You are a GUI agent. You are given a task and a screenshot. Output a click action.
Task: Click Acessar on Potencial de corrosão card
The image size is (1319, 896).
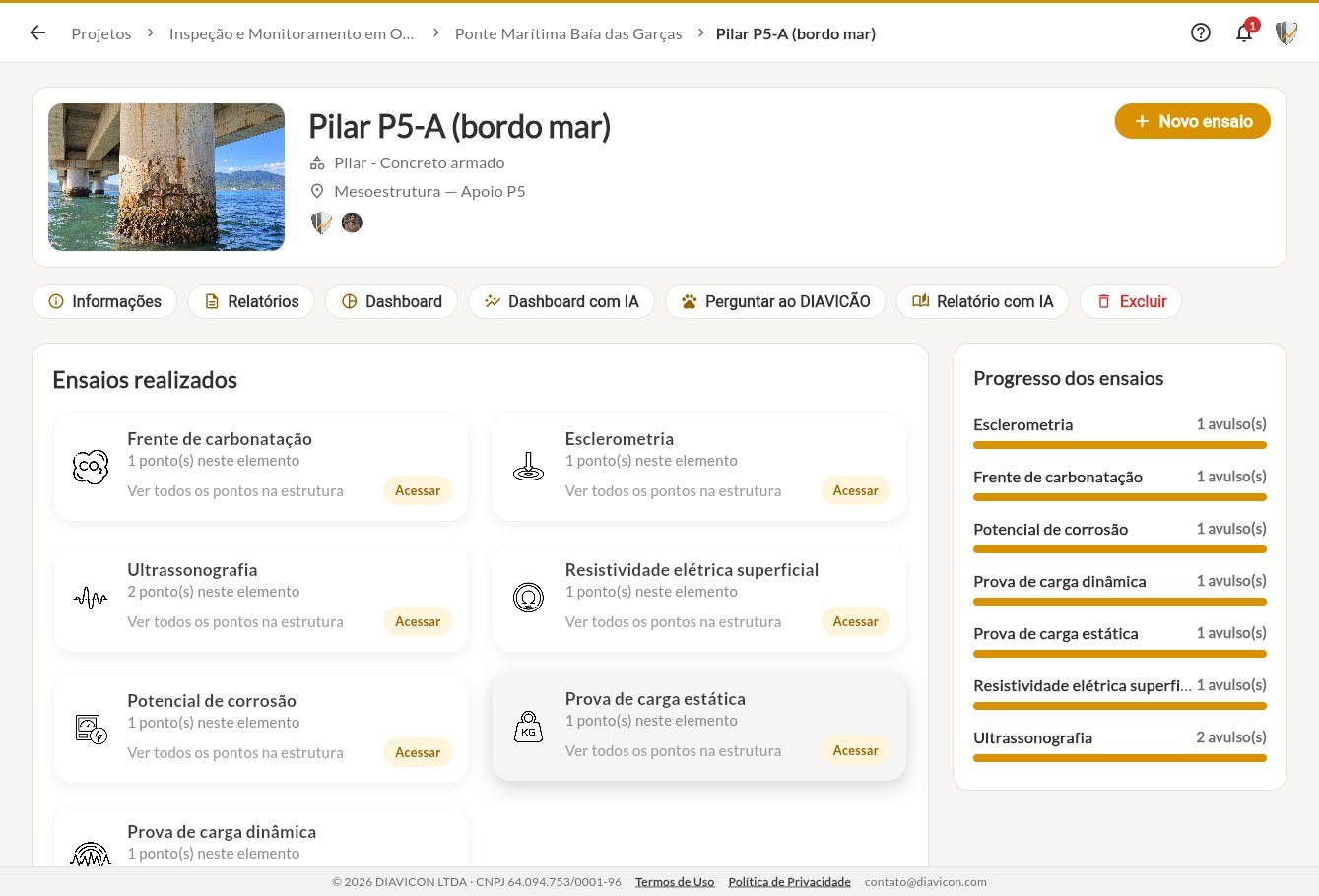point(418,752)
